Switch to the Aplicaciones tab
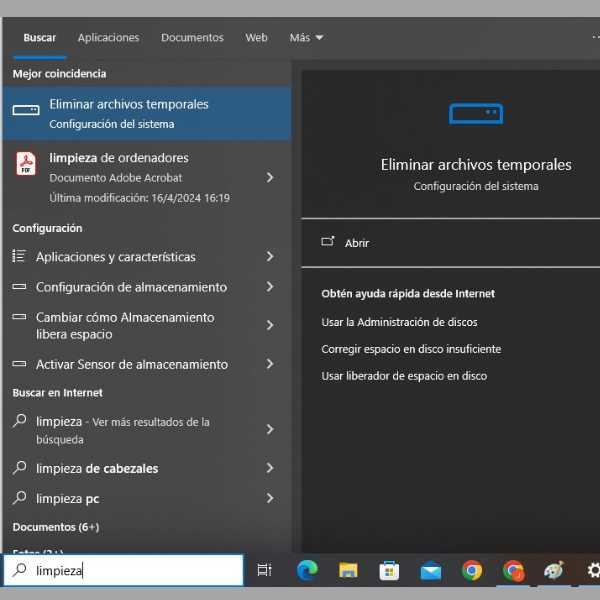Viewport: 600px width, 600px height. [108, 38]
